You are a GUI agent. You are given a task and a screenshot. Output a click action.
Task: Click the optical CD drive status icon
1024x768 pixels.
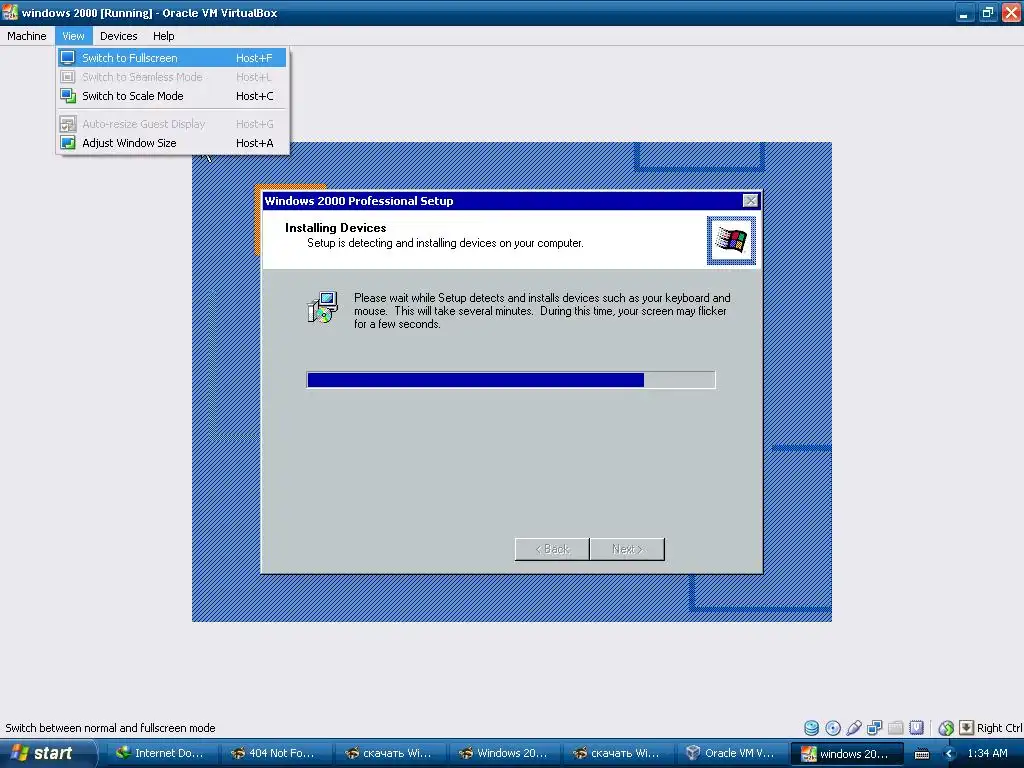click(x=833, y=728)
